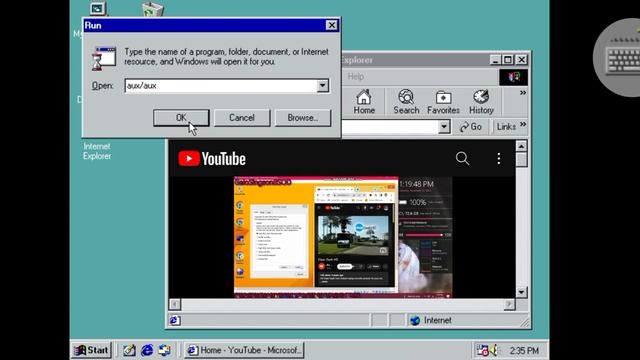Go to Home in Internet Explorer toolbar
Screen dimensions: 640x360
(364, 102)
